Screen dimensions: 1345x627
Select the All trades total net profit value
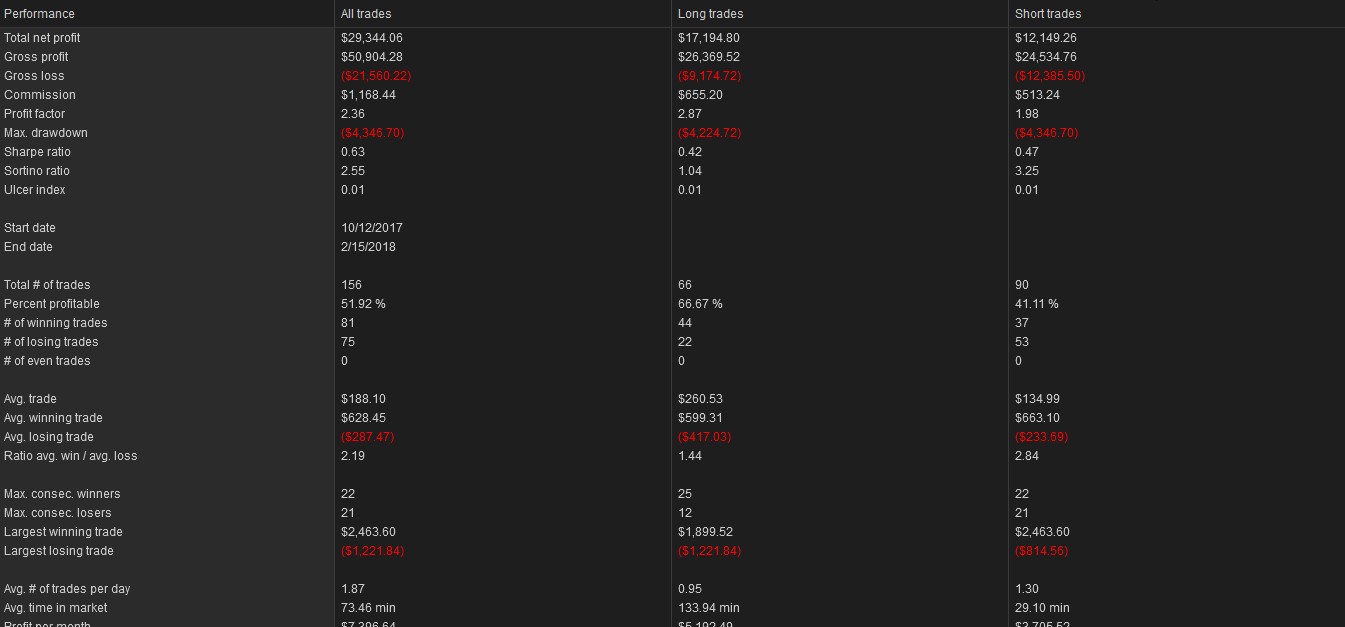click(372, 38)
